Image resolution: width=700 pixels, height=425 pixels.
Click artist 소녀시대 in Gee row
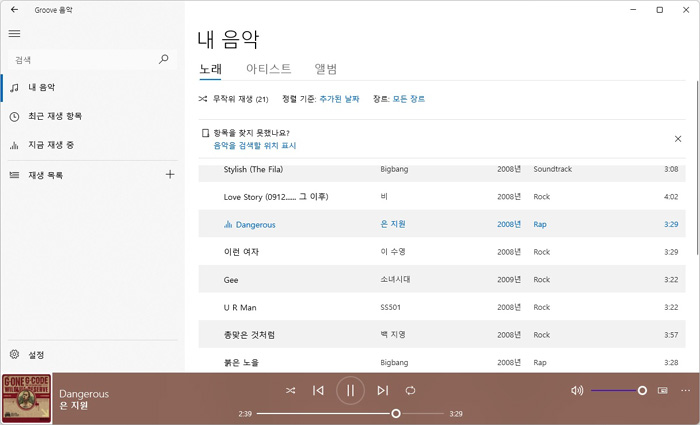tap(395, 279)
